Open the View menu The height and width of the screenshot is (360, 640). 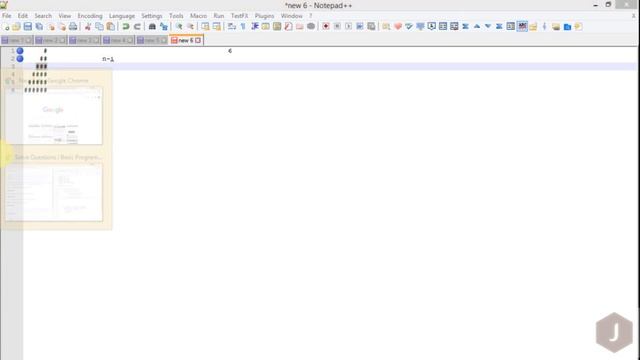coord(64,16)
